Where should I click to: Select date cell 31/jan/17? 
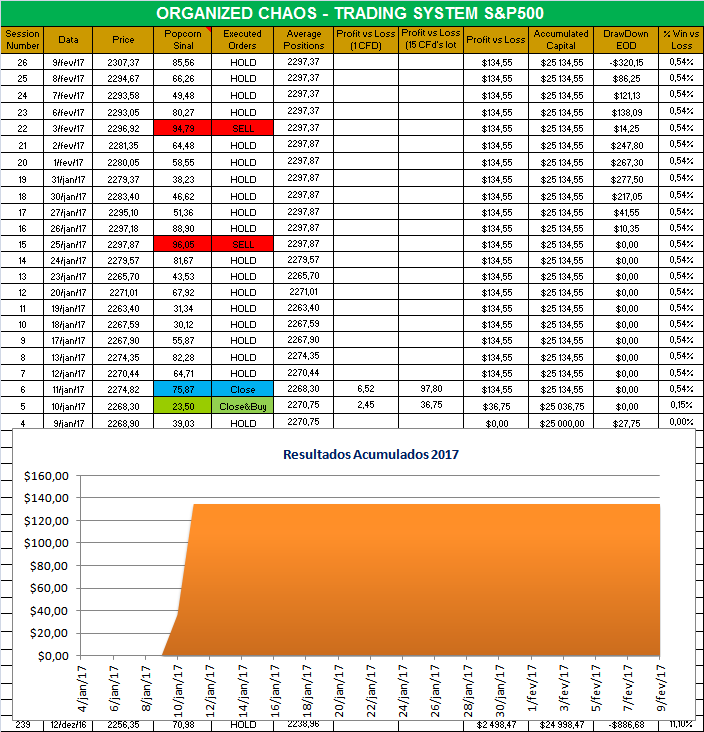[x=68, y=179]
